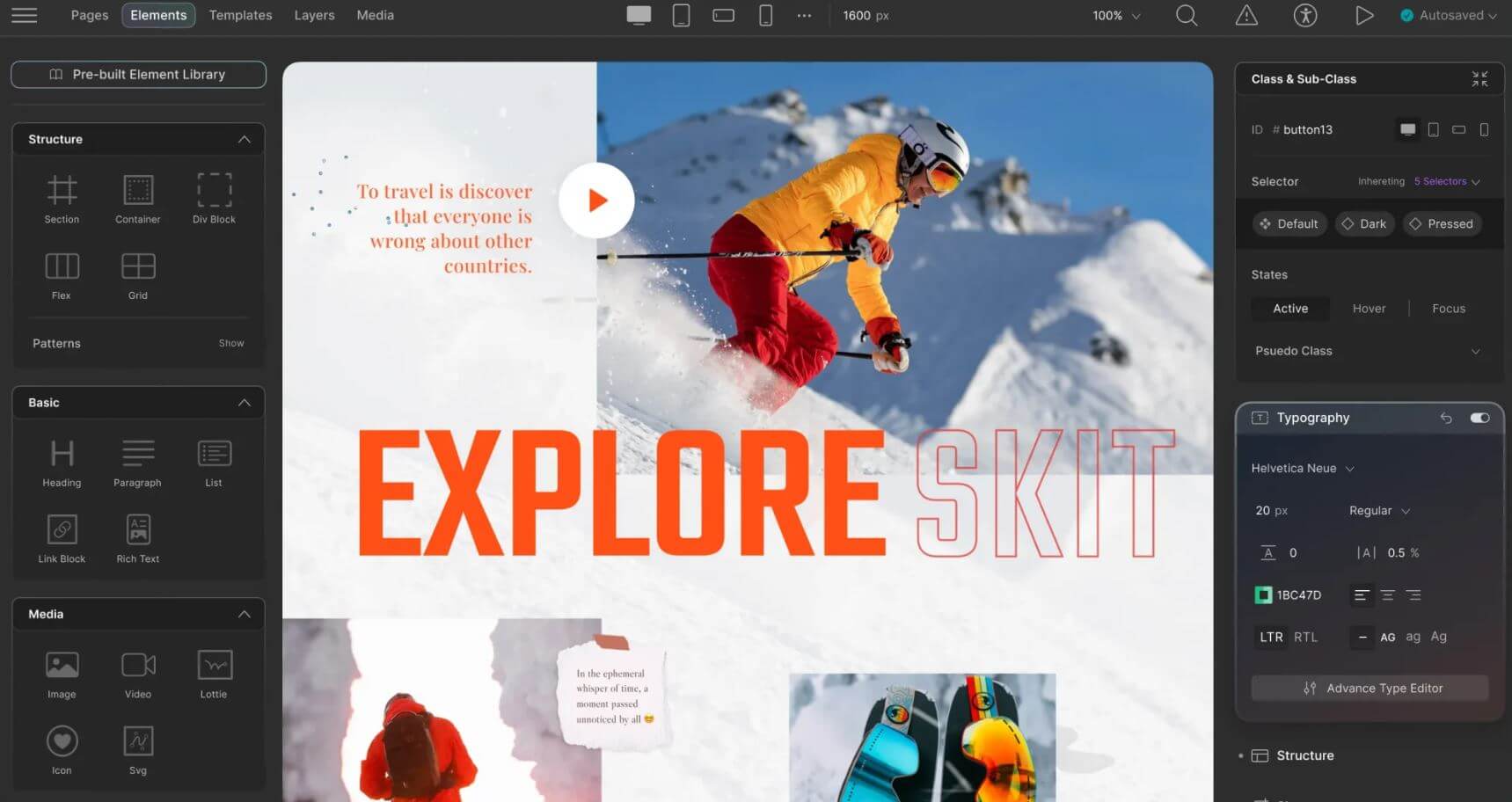Image resolution: width=1512 pixels, height=802 pixels.
Task: Add an Svg element
Action: click(138, 751)
